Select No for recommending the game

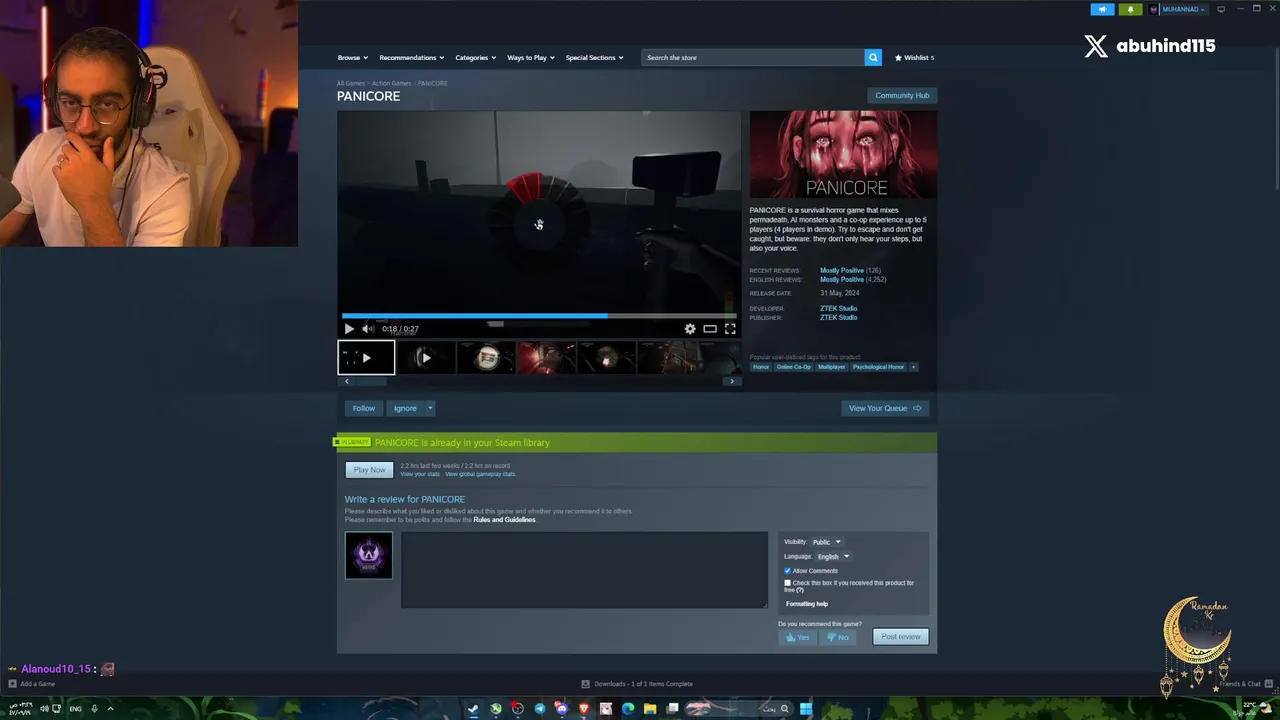point(837,637)
